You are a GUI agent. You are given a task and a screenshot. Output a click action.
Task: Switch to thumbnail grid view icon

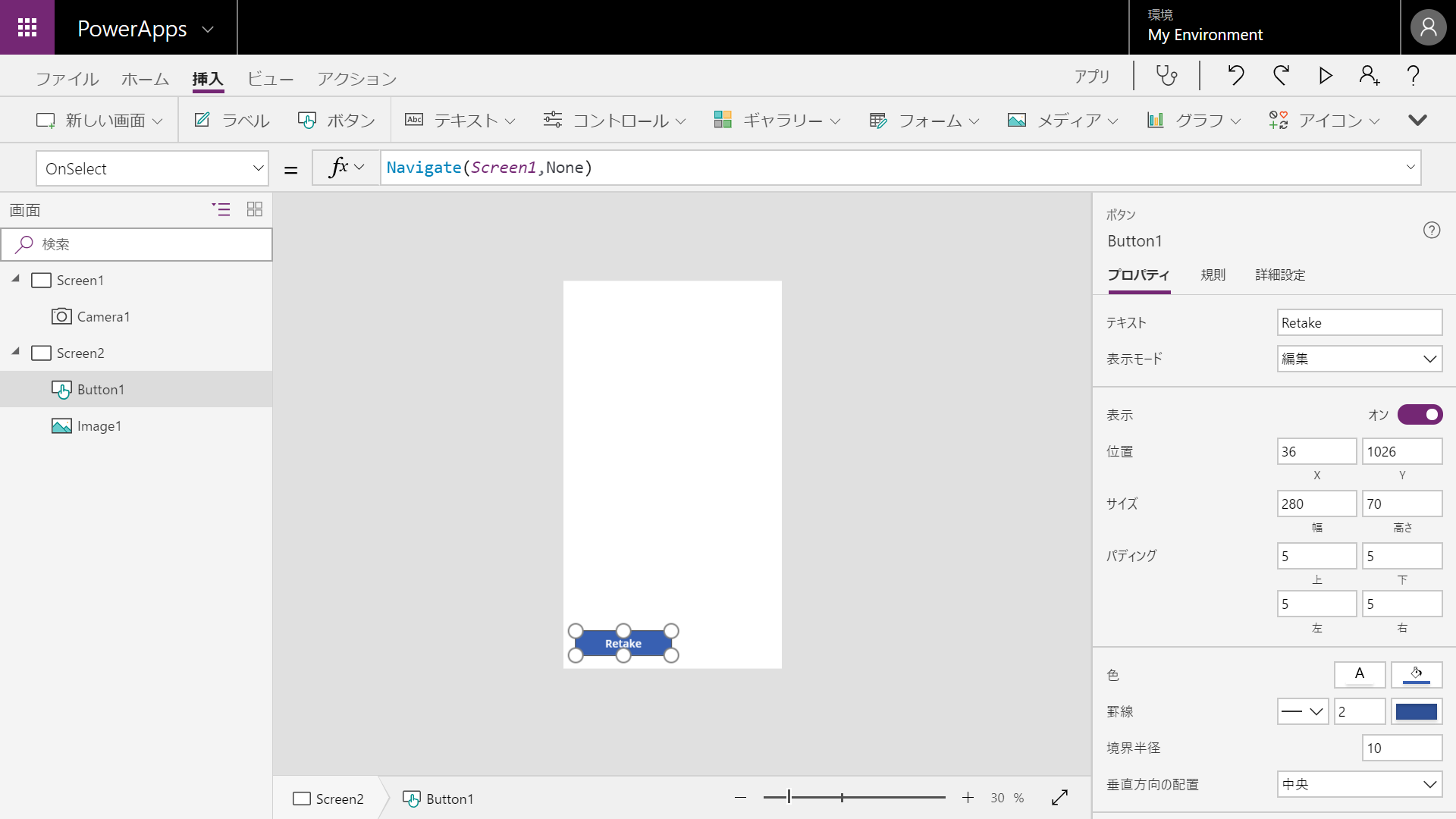(x=255, y=209)
